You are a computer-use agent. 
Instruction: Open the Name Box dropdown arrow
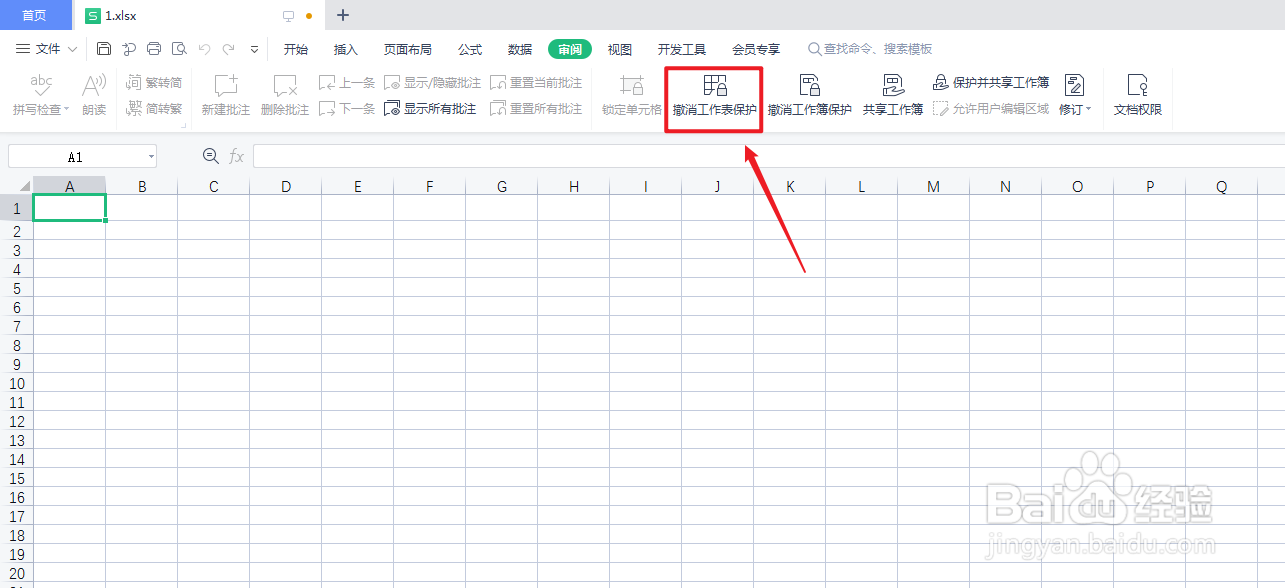(x=150, y=157)
